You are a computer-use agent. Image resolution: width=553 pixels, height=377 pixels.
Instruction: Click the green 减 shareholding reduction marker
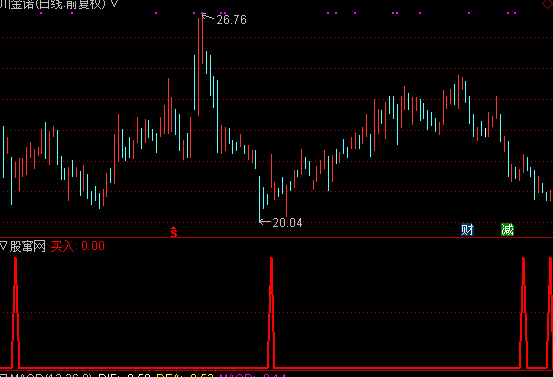[x=507, y=230]
